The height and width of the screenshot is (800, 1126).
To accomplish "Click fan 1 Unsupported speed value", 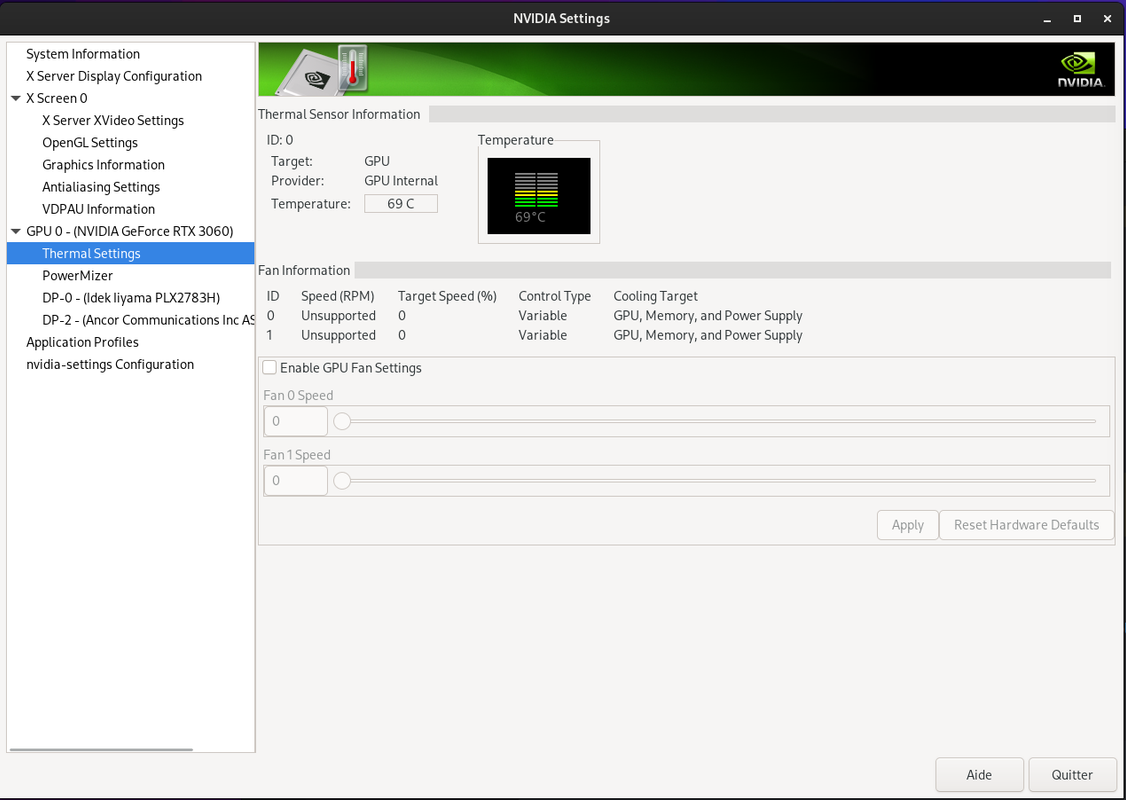I will pos(338,335).
